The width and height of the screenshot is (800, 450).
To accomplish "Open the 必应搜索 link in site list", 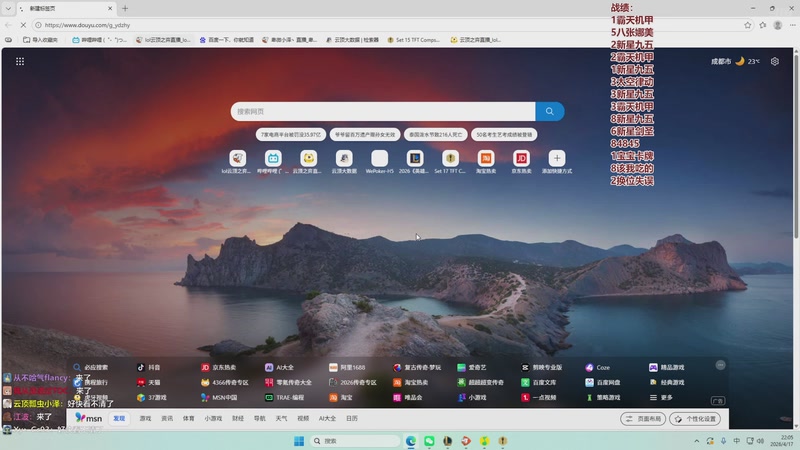I will point(90,367).
